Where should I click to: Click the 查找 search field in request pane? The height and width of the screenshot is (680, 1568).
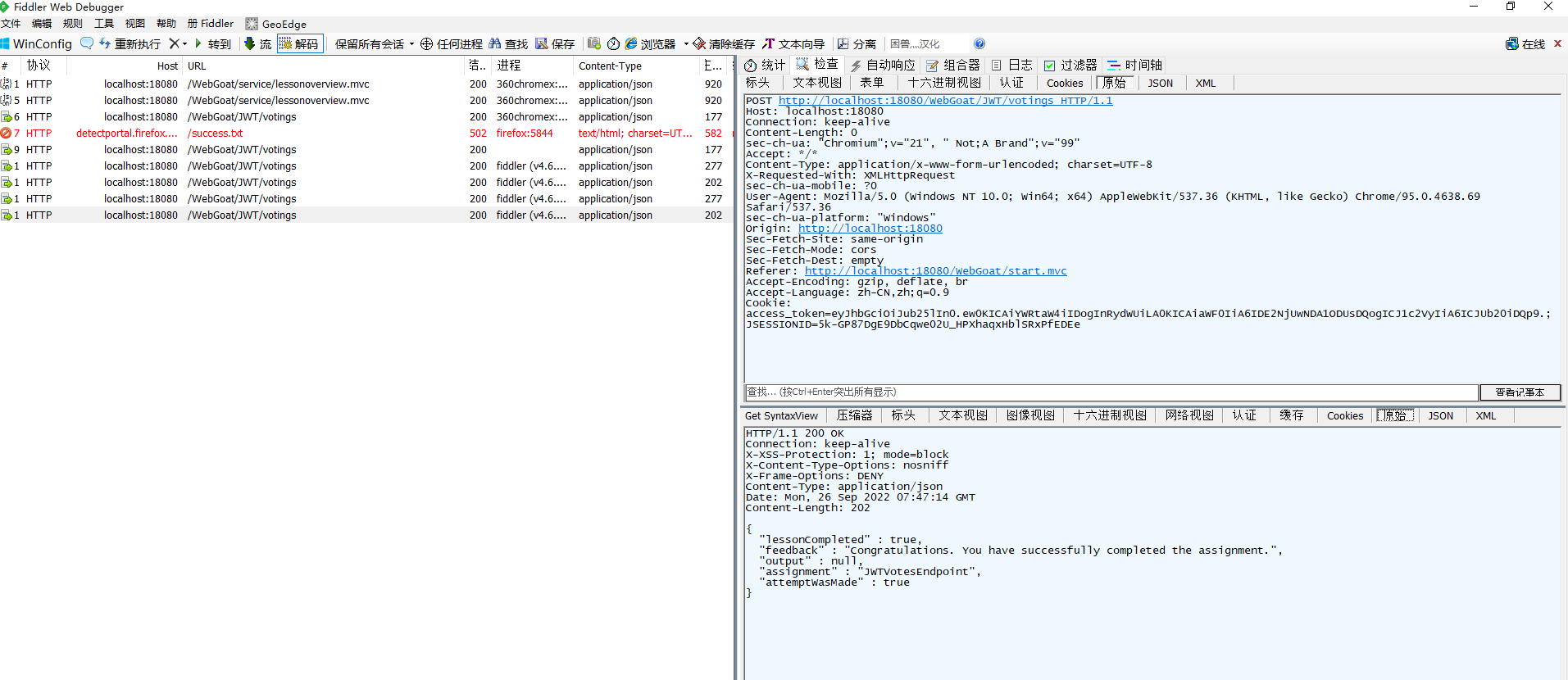1111,392
